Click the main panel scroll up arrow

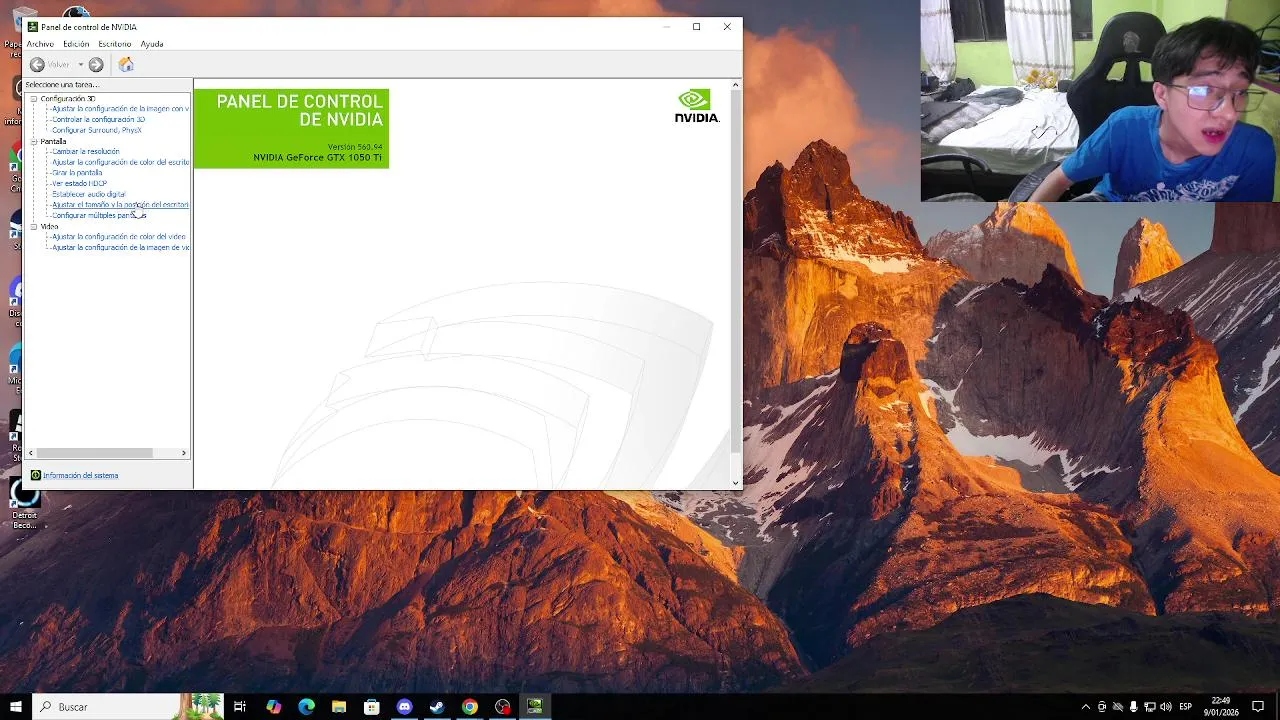pos(736,85)
